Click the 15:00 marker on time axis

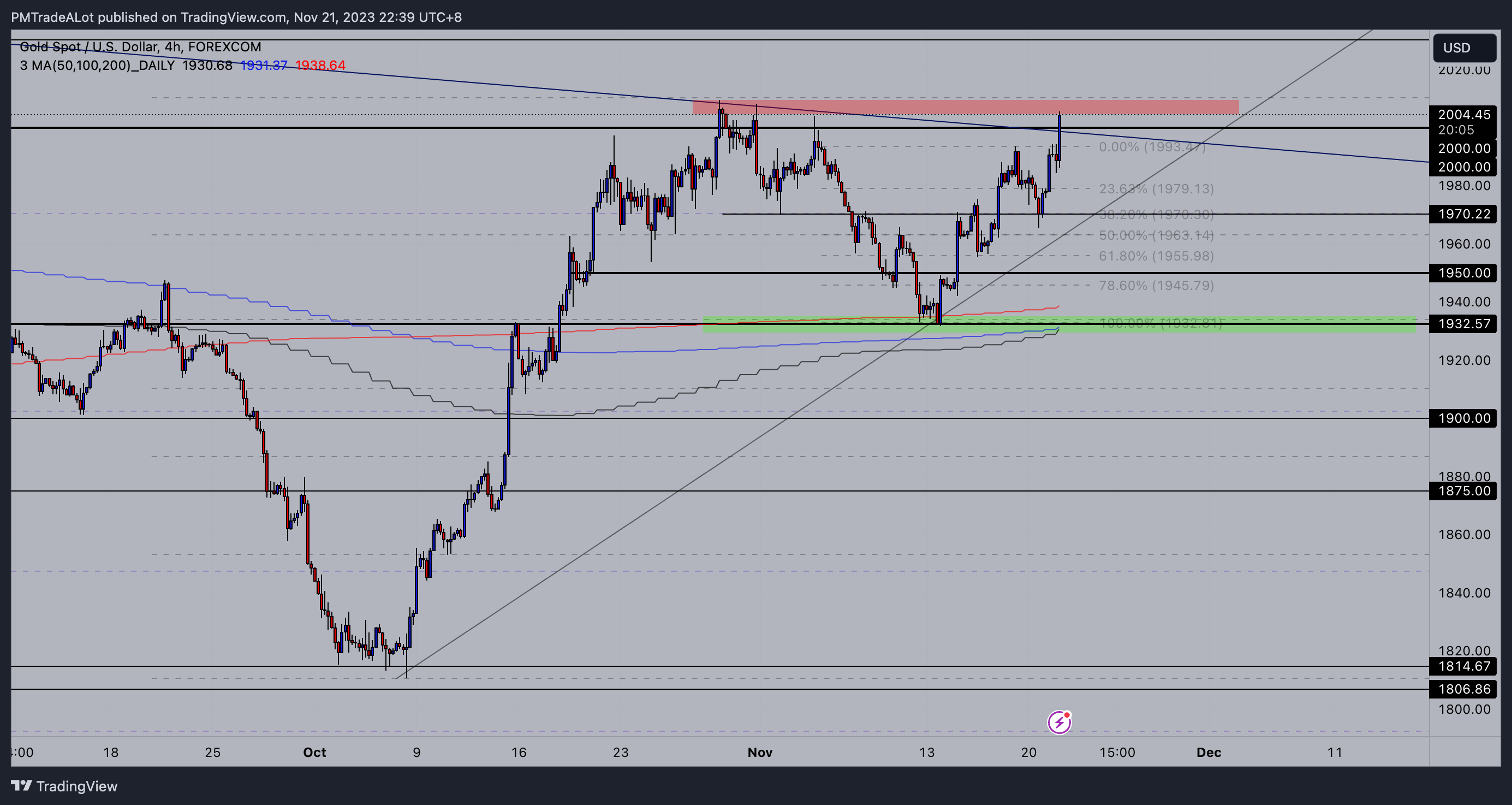pos(1117,752)
